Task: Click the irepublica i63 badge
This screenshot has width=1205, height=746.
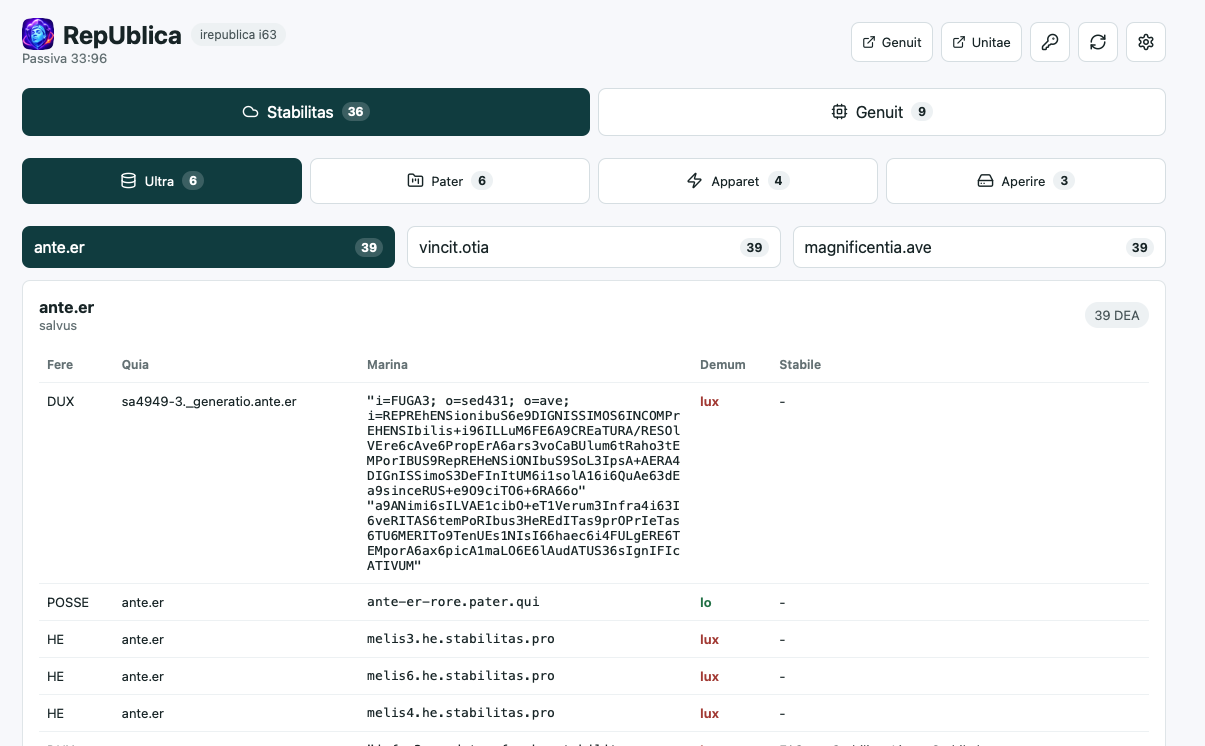Action: [239, 35]
